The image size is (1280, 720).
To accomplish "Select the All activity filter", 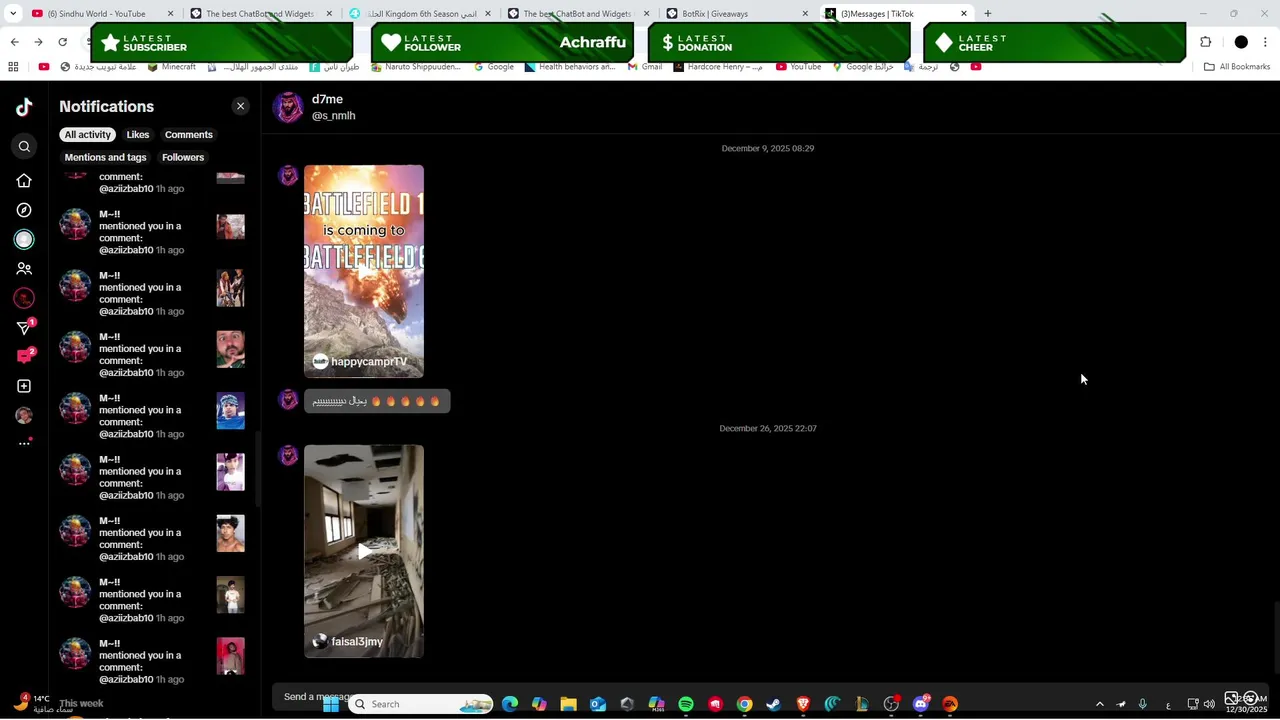I will click(x=88, y=135).
